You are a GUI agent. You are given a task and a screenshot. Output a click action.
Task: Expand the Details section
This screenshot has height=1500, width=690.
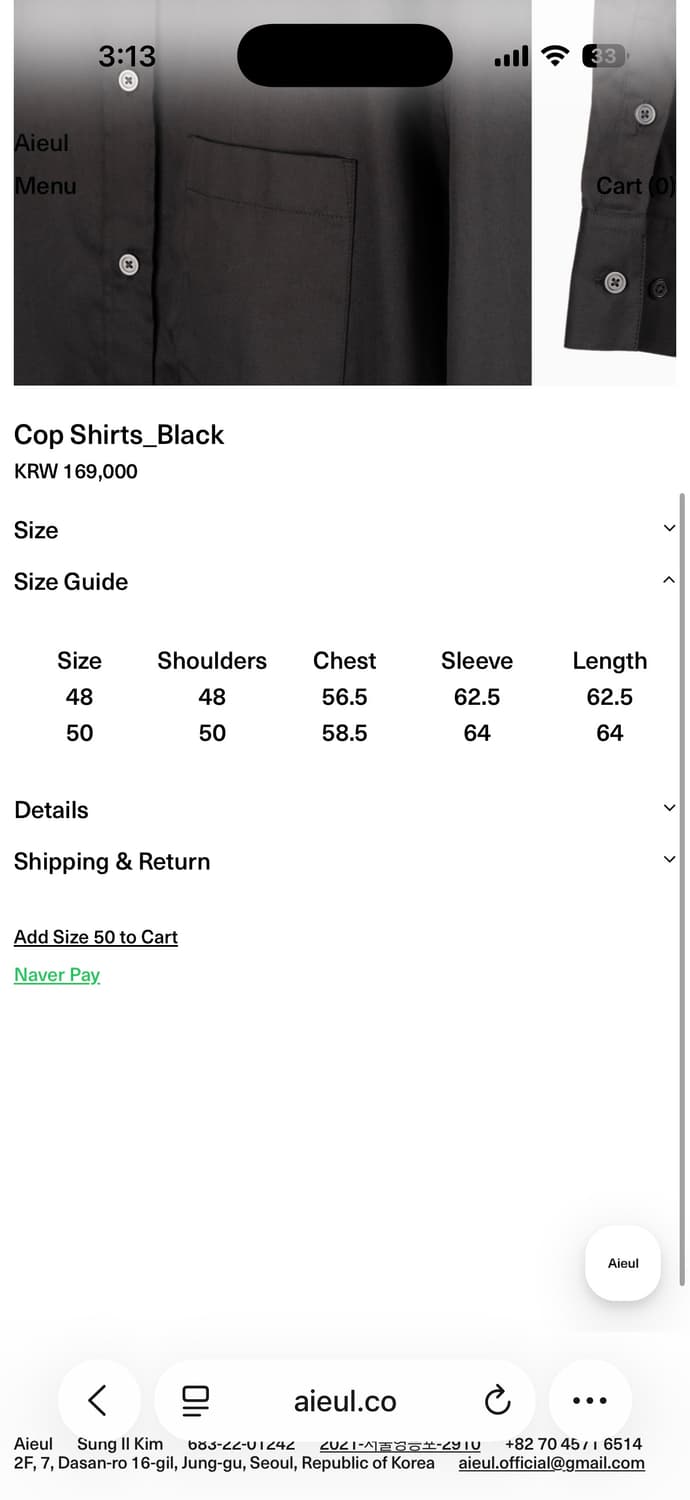[669, 808]
